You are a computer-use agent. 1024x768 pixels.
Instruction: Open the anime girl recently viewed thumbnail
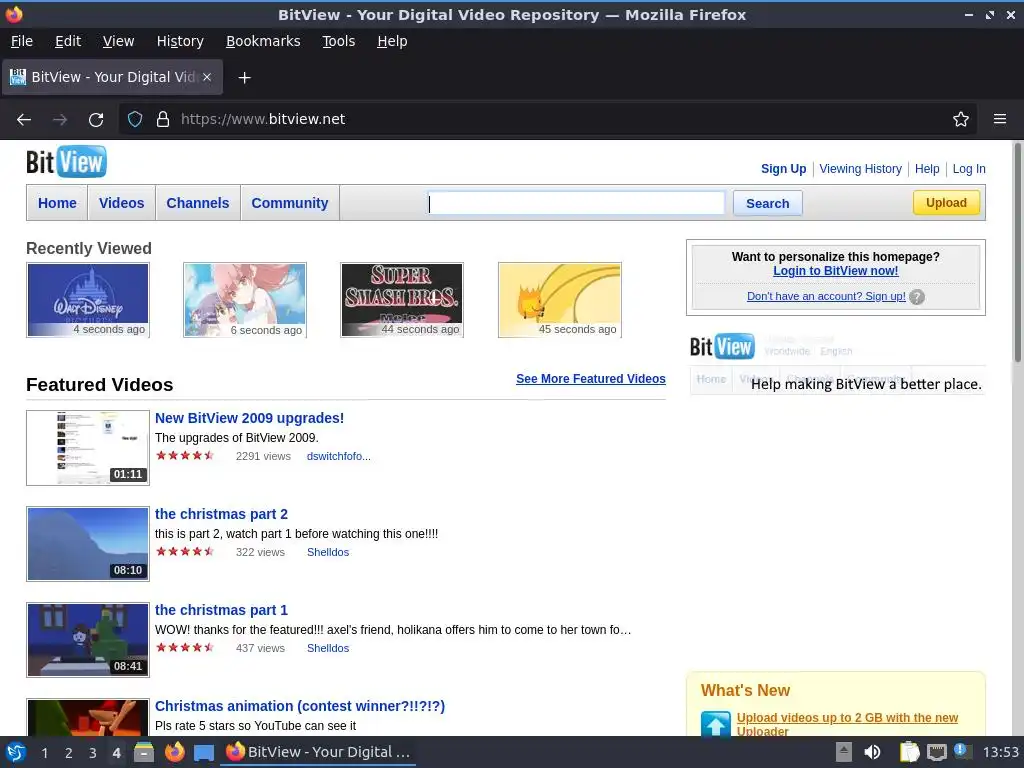click(x=245, y=300)
